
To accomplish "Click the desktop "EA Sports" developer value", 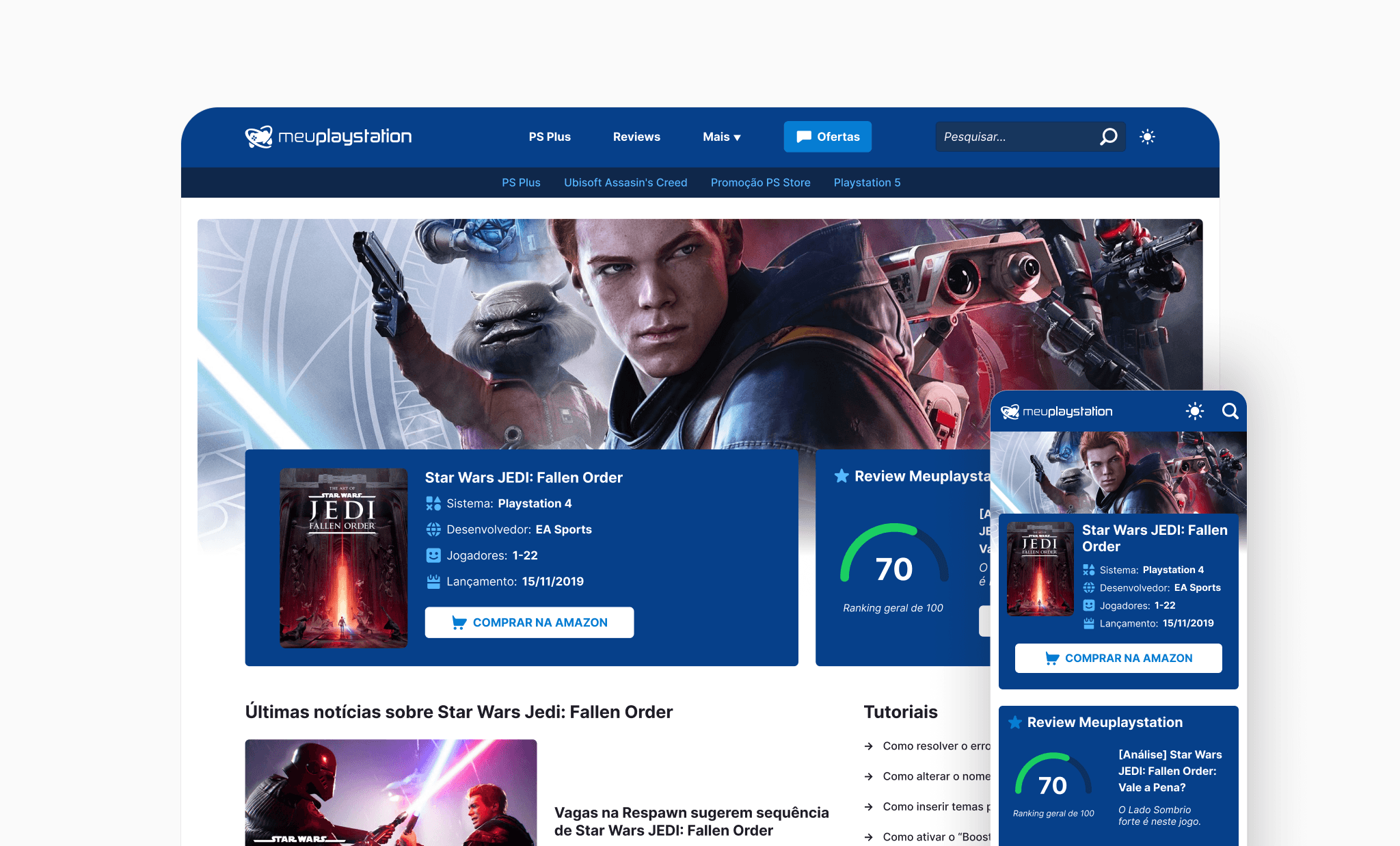I will click(x=563, y=529).
